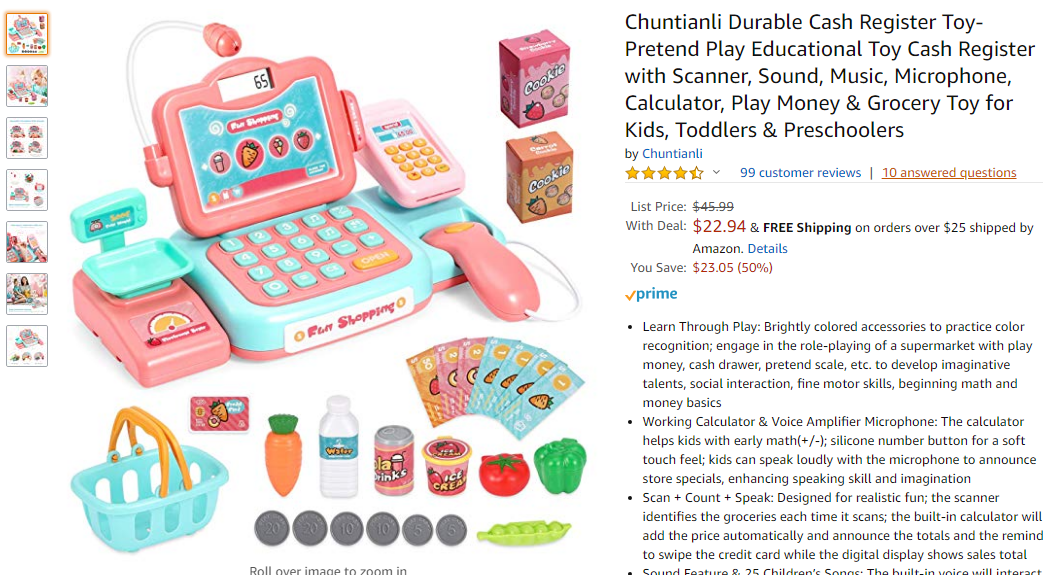Open the third thumbnail image

pyautogui.click(x=27, y=138)
